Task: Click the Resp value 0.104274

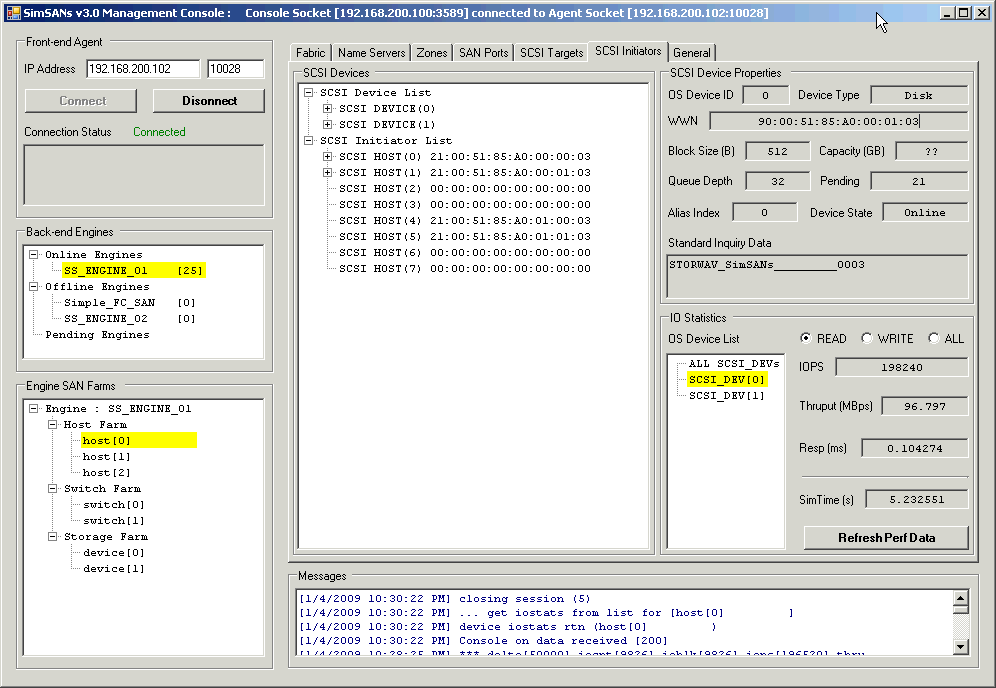Action: [915, 448]
